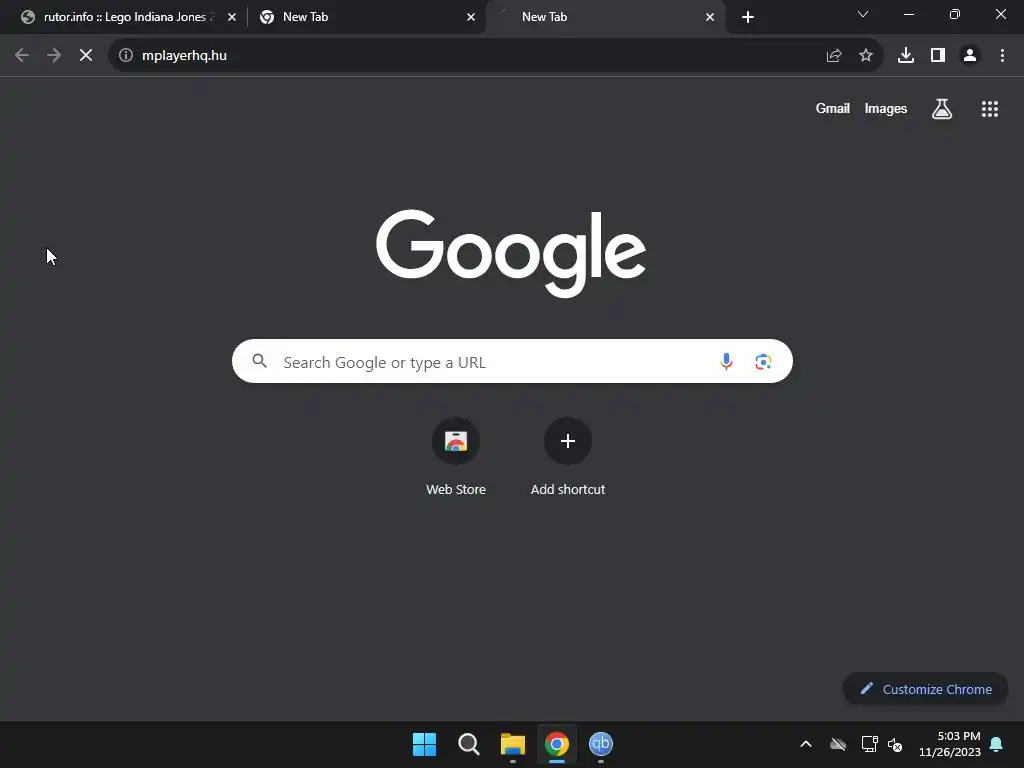Open qBittorrent from taskbar
The image size is (1024, 768).
point(601,744)
